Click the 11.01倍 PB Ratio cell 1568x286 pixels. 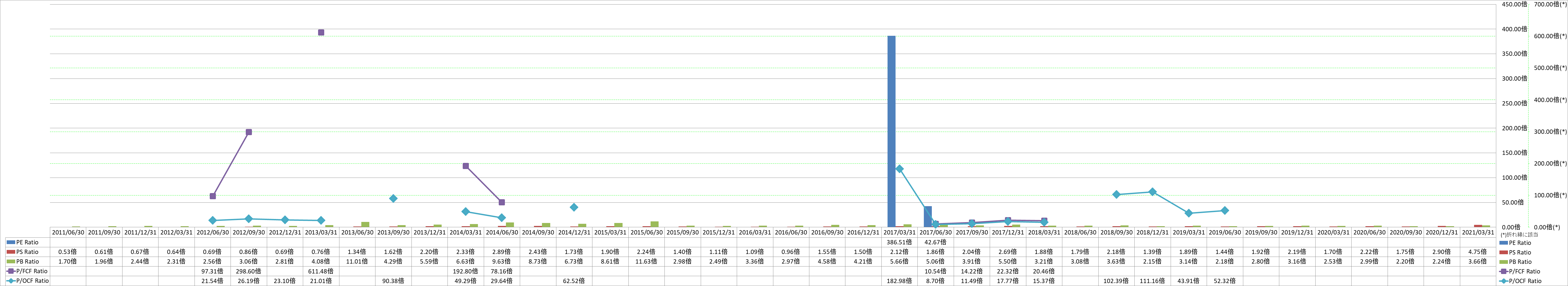pyautogui.click(x=357, y=262)
